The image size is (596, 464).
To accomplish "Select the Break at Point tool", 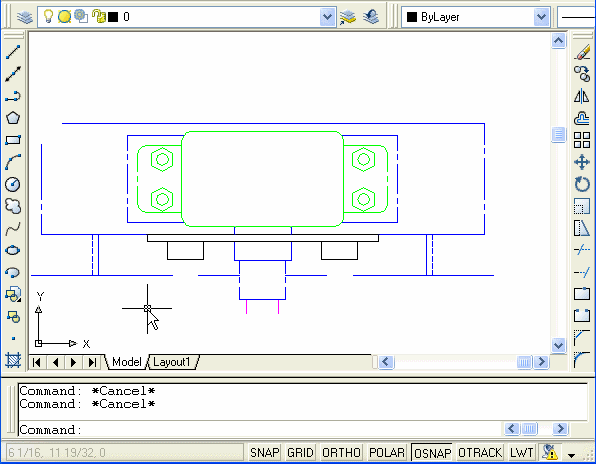I will click(582, 294).
